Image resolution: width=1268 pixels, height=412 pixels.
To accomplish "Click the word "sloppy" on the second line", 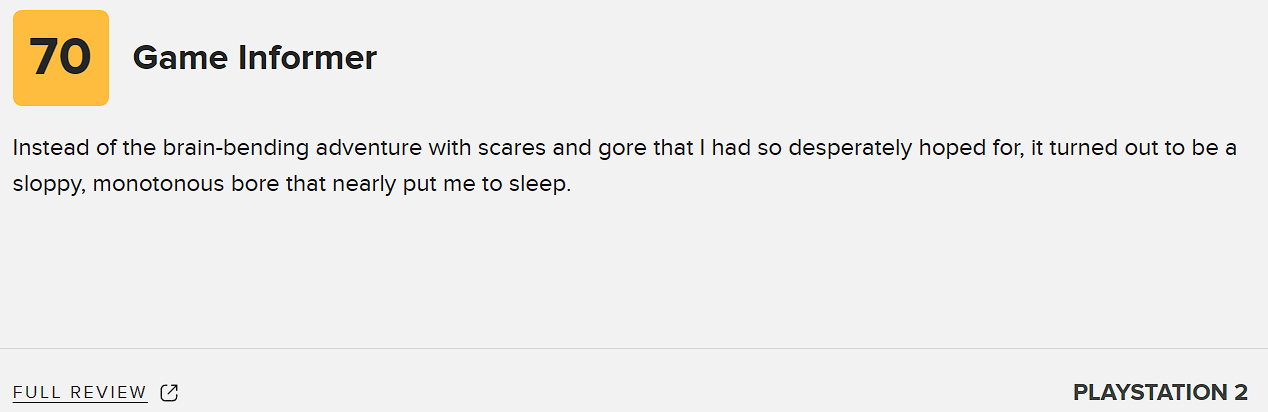I will click(x=45, y=185).
